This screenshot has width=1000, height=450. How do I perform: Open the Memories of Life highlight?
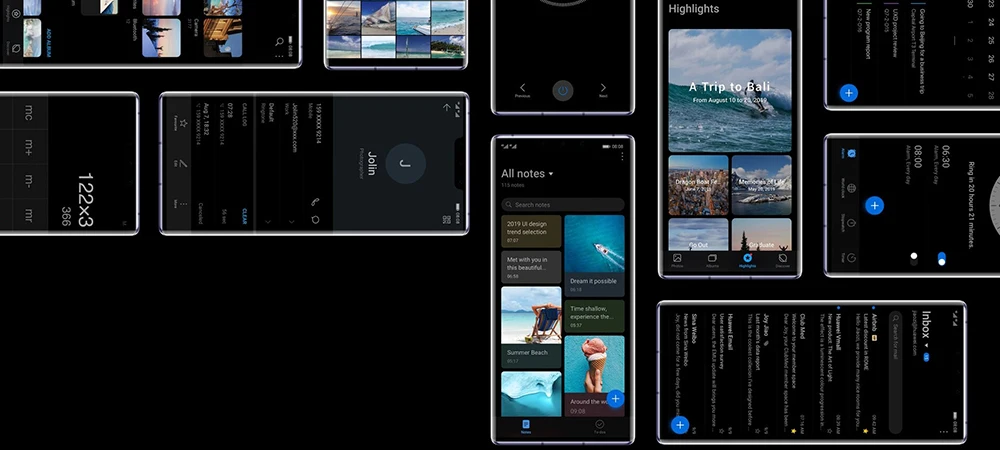pyautogui.click(x=761, y=185)
